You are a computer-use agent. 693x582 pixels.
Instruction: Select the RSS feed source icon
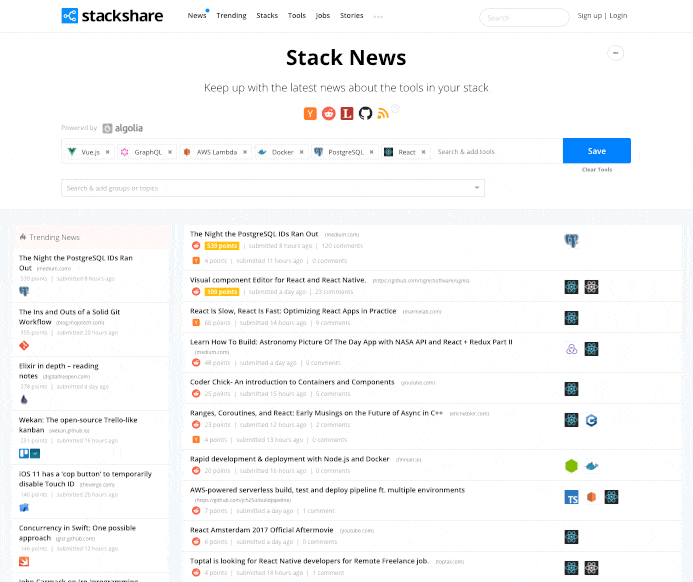383,114
